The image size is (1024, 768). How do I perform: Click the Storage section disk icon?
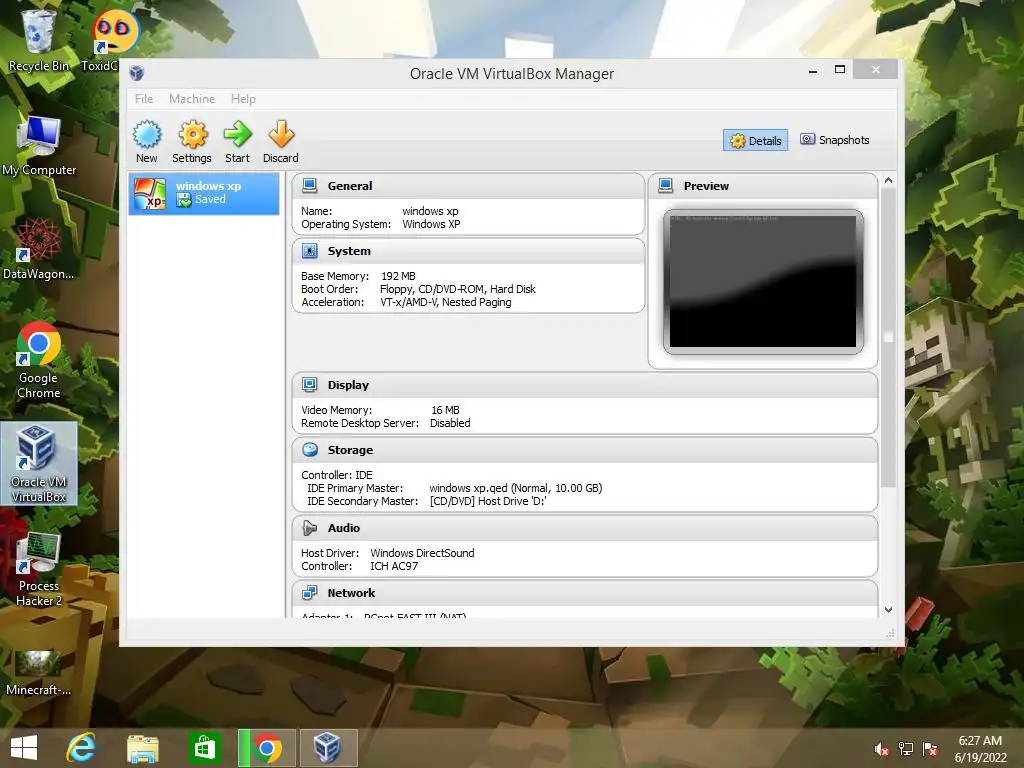pos(310,449)
